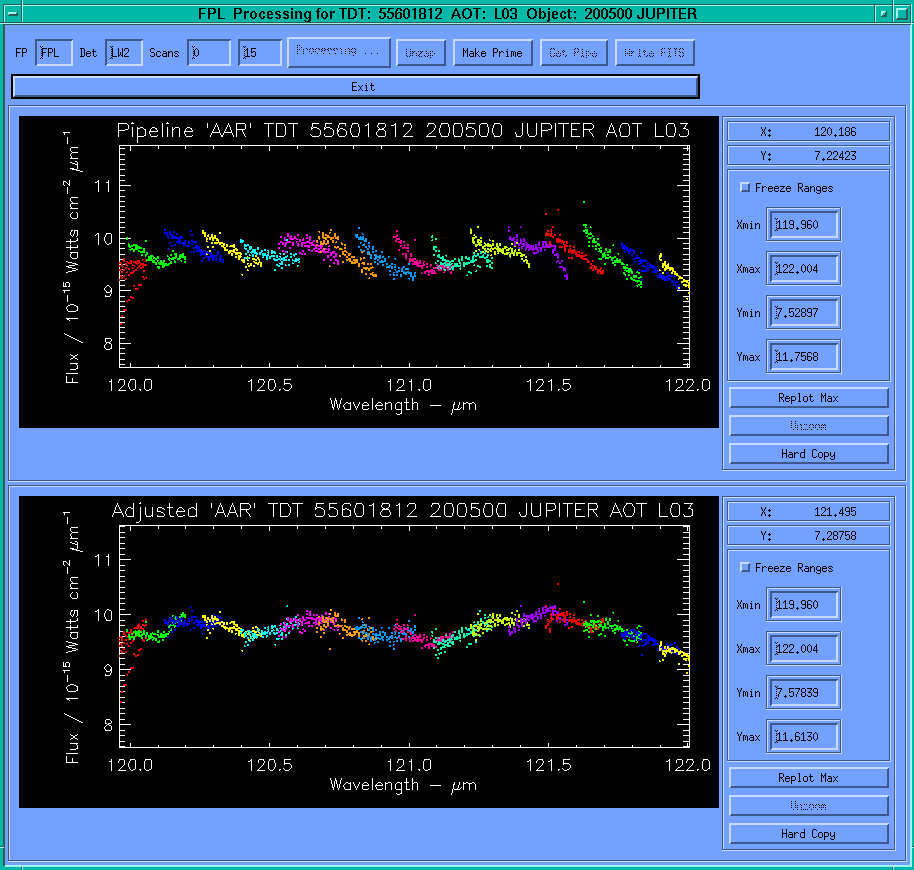Open the window menu in the title bar
Image resolution: width=914 pixels, height=870 pixels.
(x=13, y=13)
